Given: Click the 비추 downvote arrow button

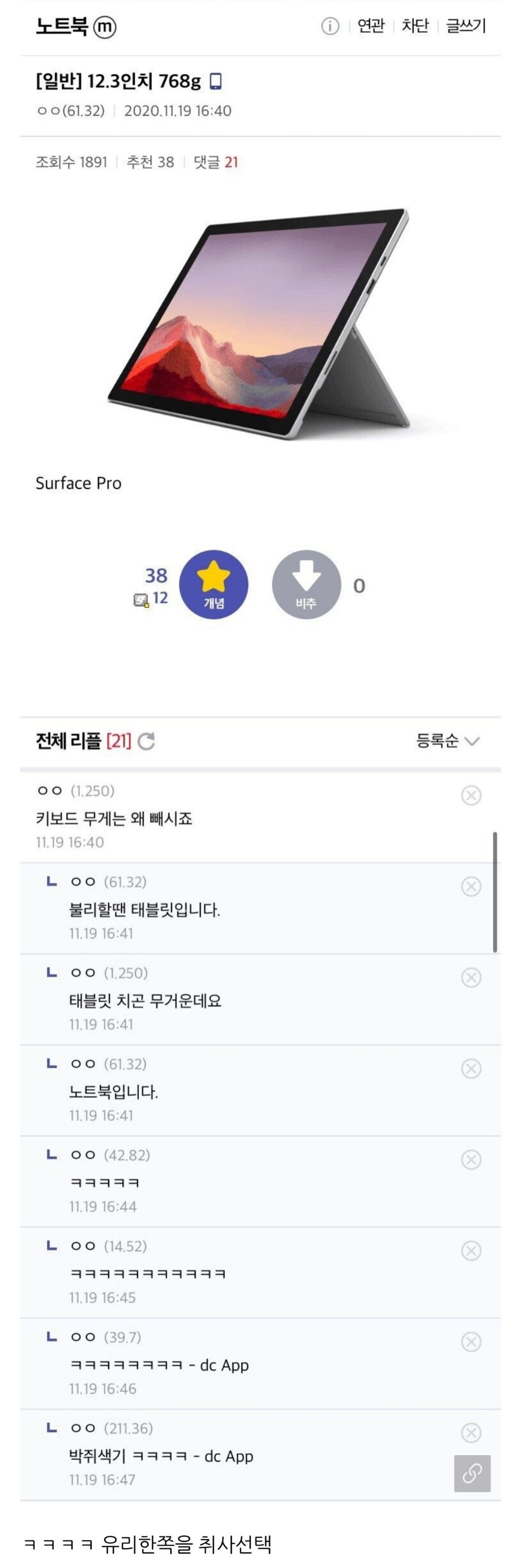Looking at the screenshot, I should (306, 584).
